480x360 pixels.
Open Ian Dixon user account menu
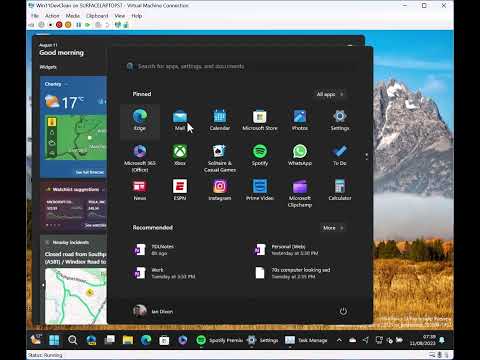pyautogui.click(x=153, y=311)
